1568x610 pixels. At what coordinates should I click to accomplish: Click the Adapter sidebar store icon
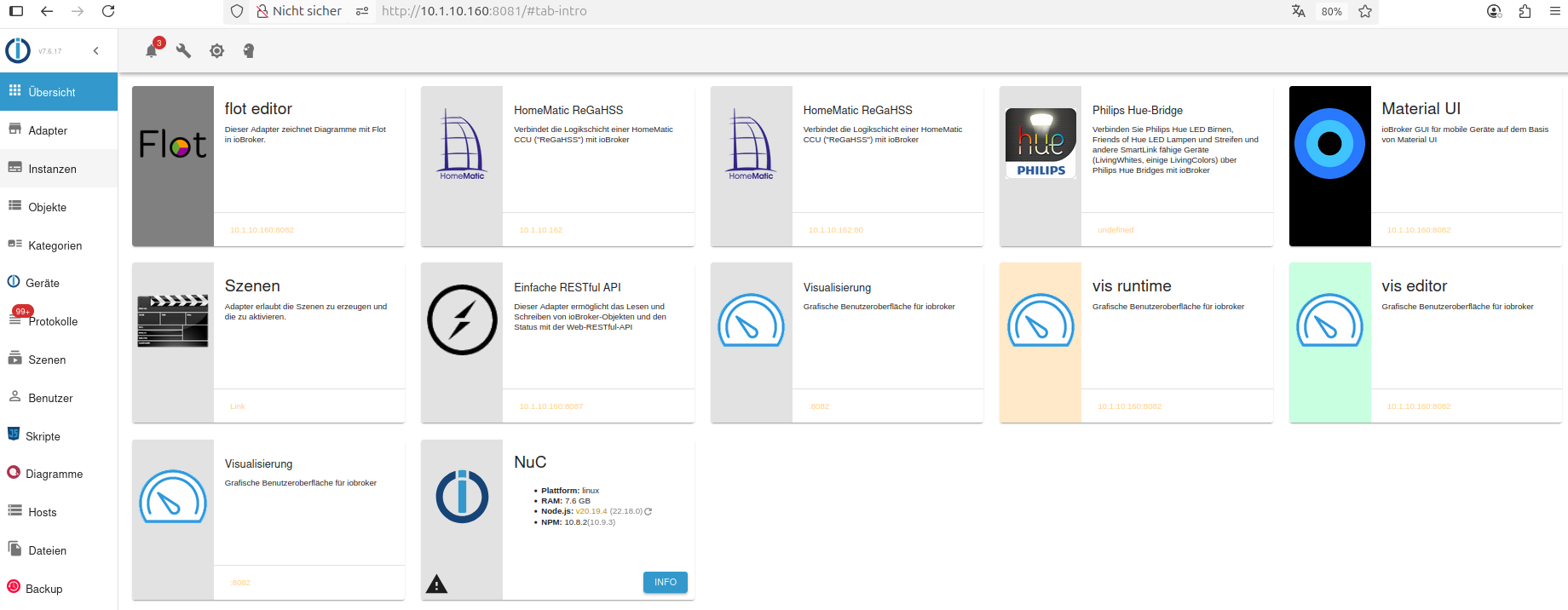(x=14, y=129)
